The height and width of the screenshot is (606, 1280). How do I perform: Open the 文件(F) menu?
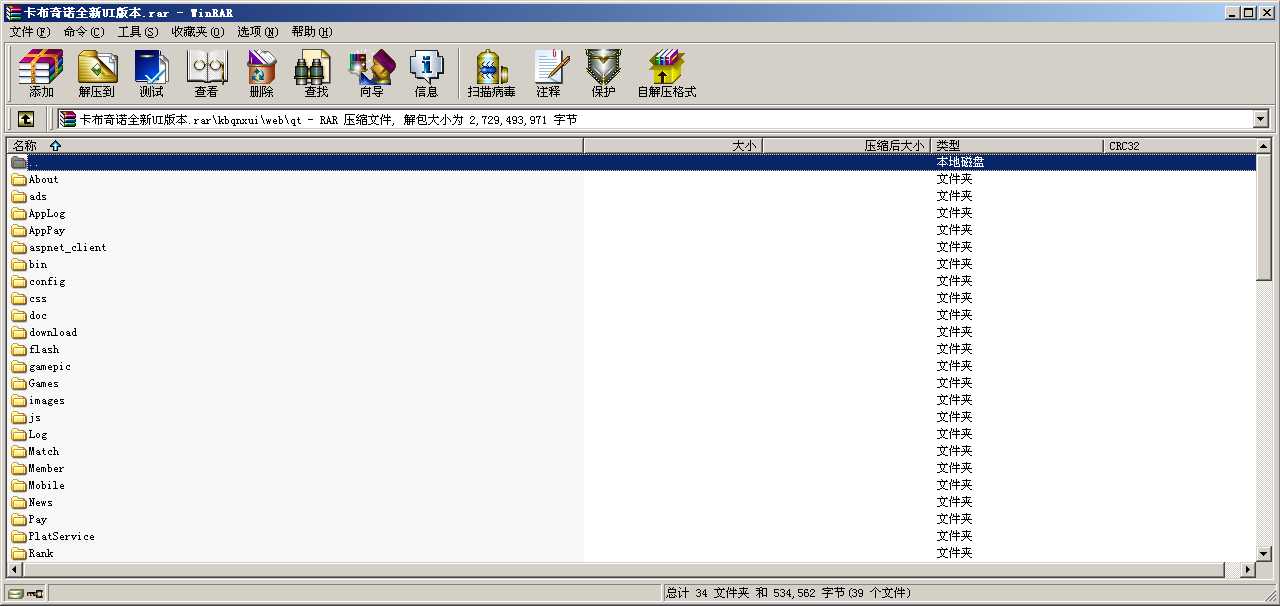(30, 32)
